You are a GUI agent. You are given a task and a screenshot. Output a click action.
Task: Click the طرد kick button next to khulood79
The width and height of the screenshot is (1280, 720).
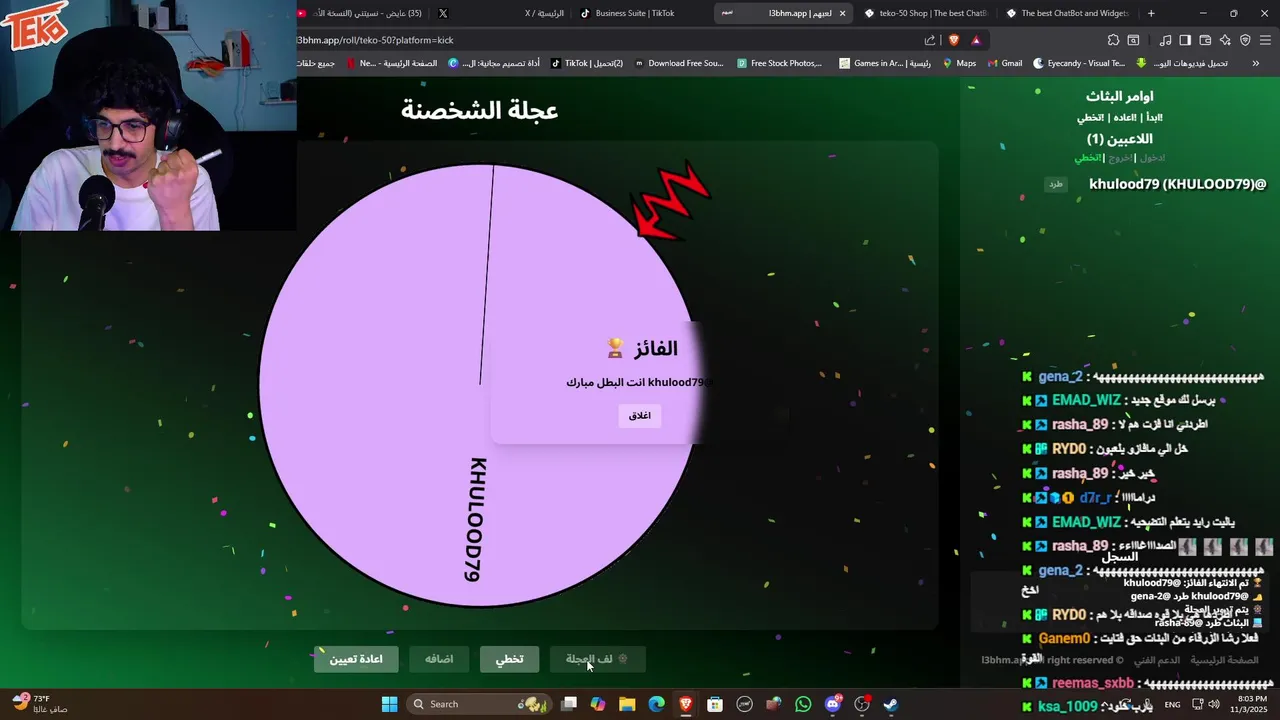click(x=1056, y=184)
